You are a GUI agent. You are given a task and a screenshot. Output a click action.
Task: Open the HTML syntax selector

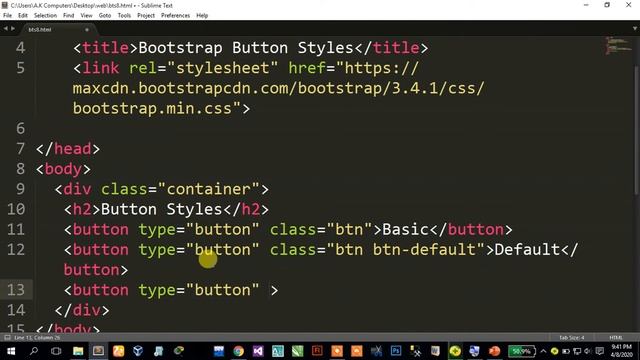coord(616,338)
